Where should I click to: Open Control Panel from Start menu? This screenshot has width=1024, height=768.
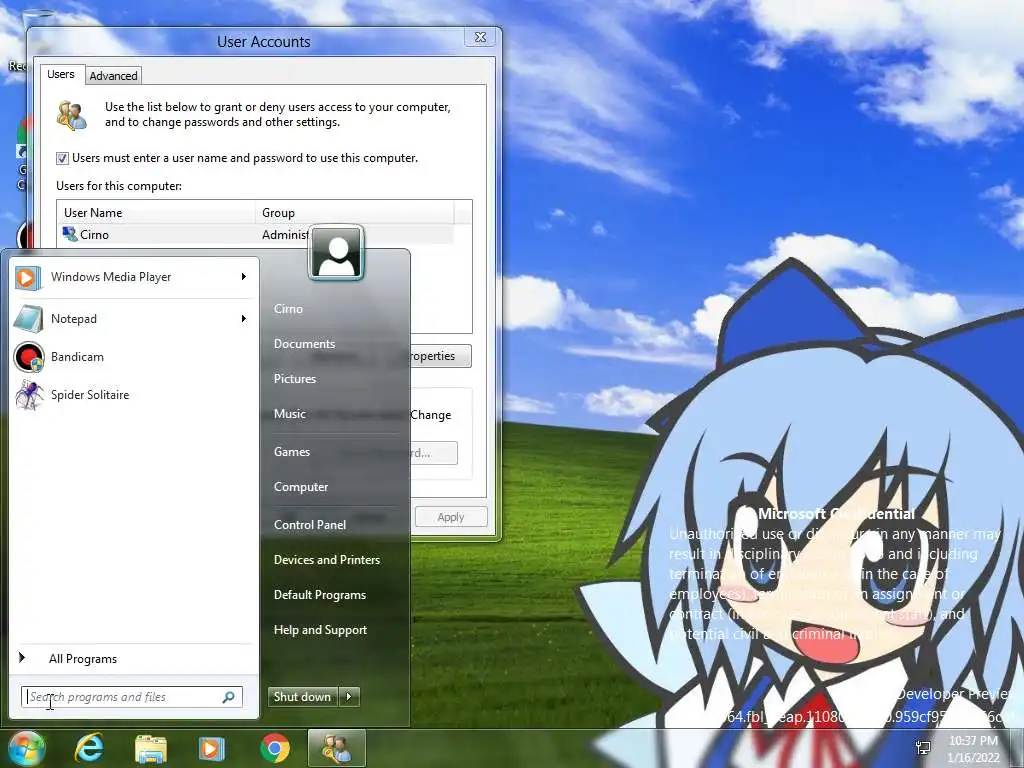coord(310,525)
